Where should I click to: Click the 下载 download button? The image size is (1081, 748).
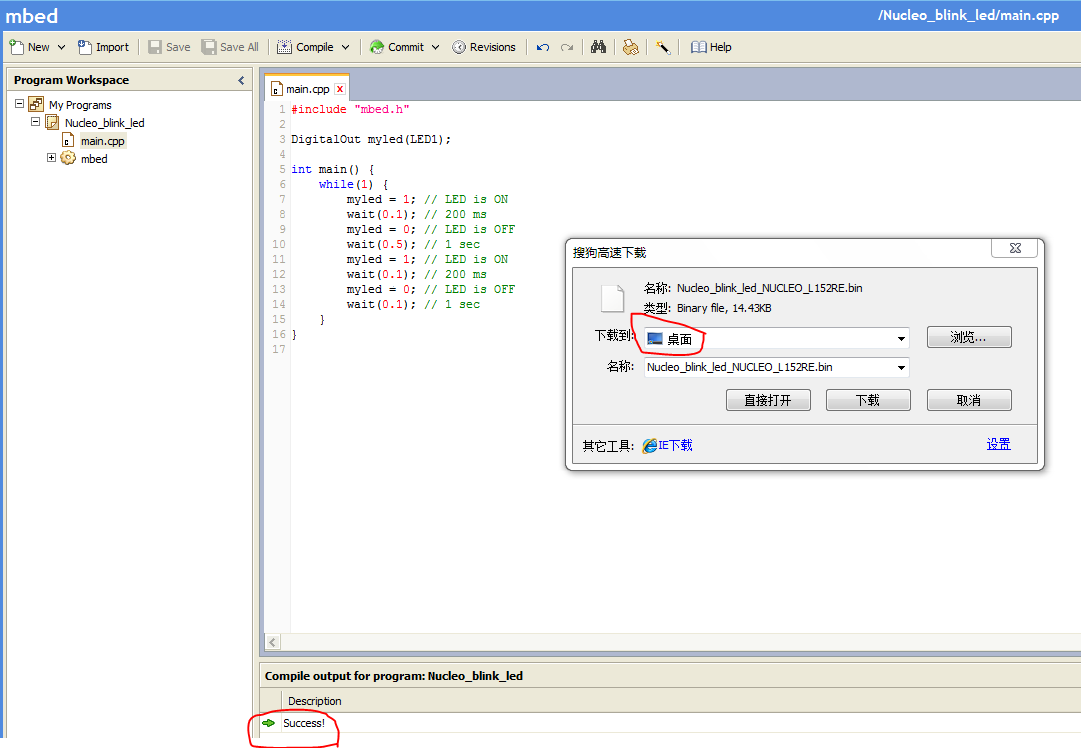pyautogui.click(x=868, y=400)
